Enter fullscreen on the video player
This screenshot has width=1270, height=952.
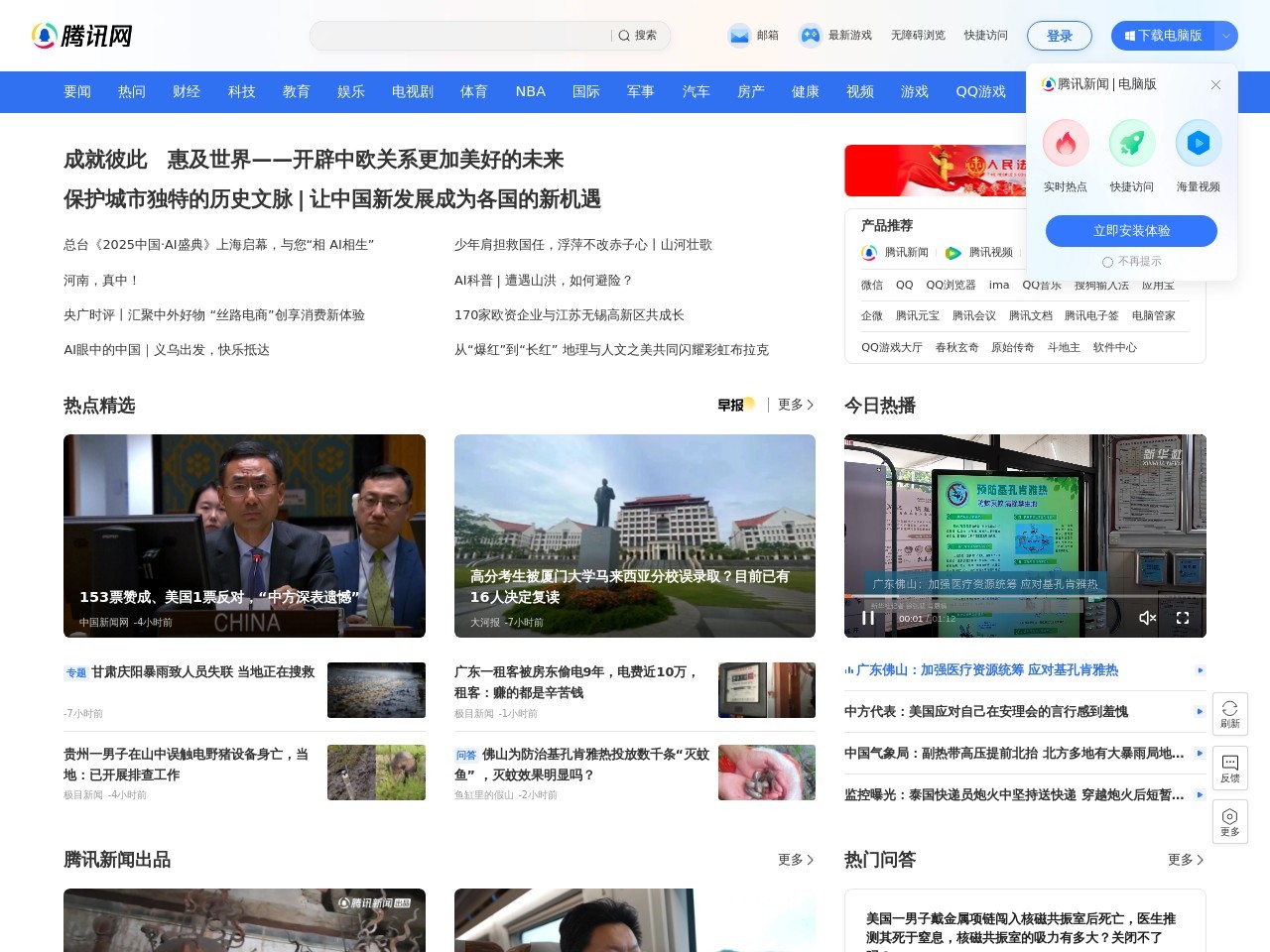click(1183, 618)
